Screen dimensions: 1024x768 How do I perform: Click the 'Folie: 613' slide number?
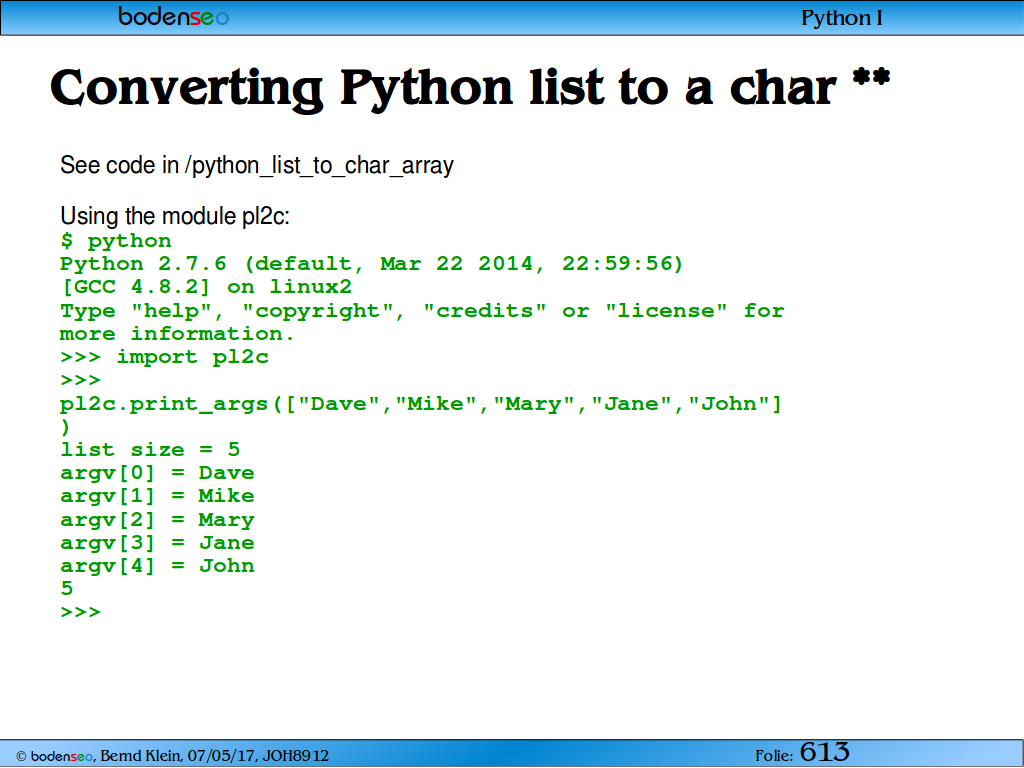[803, 752]
